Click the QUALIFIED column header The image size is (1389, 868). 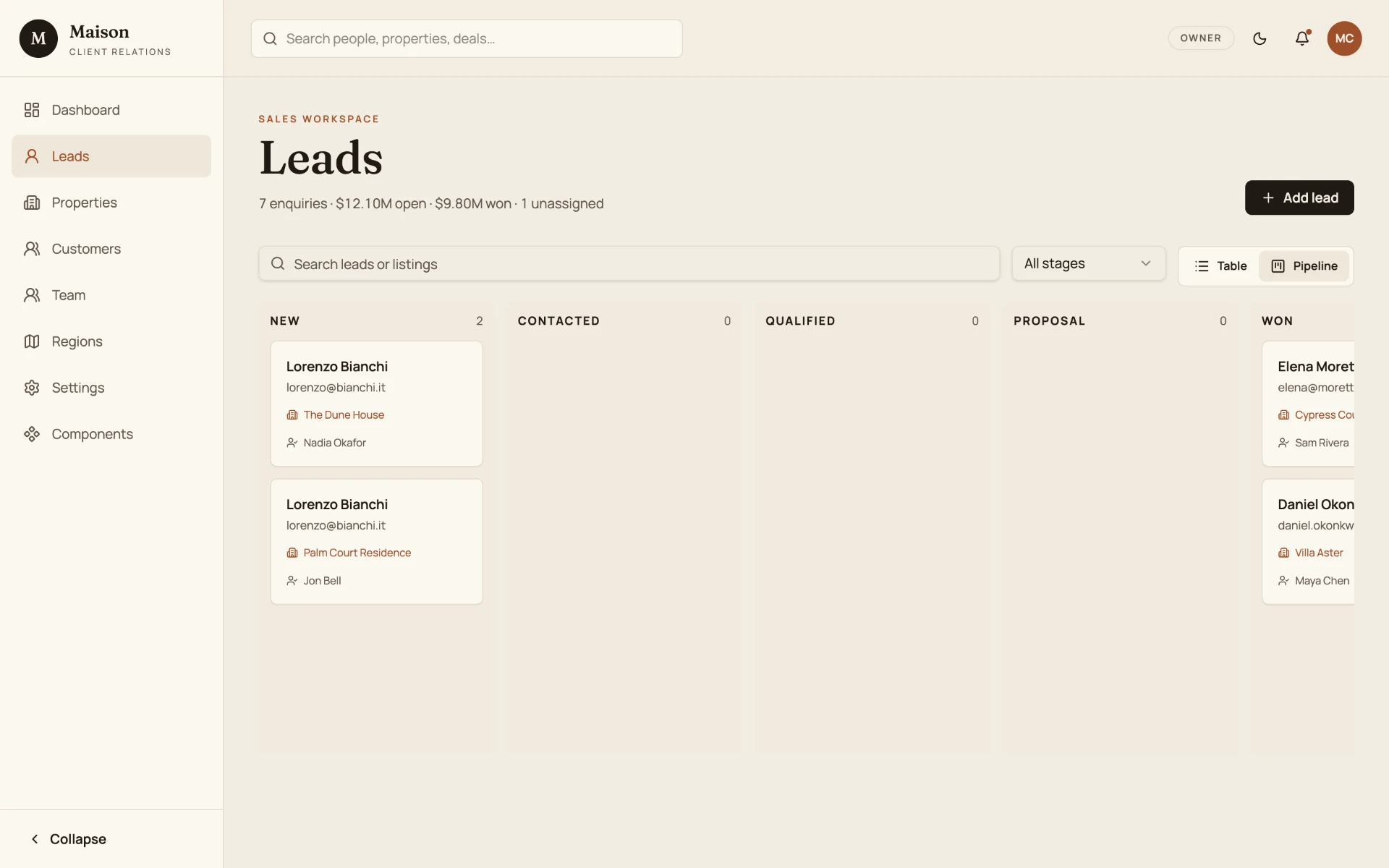(800, 321)
